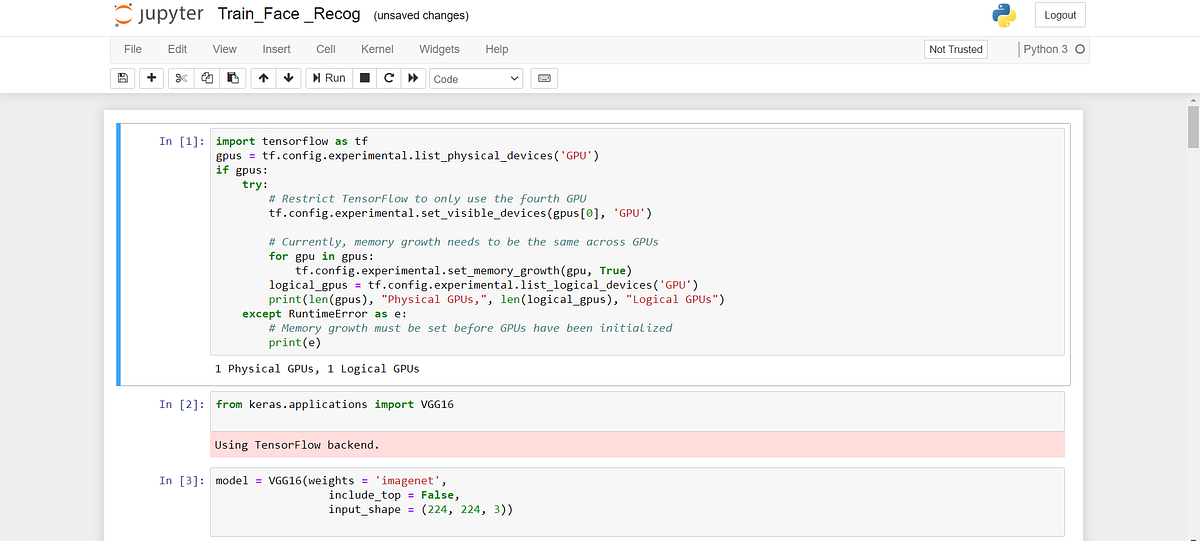The height and width of the screenshot is (541, 1200).
Task: Rename notebook title Train_Face _Recog
Action: point(288,15)
